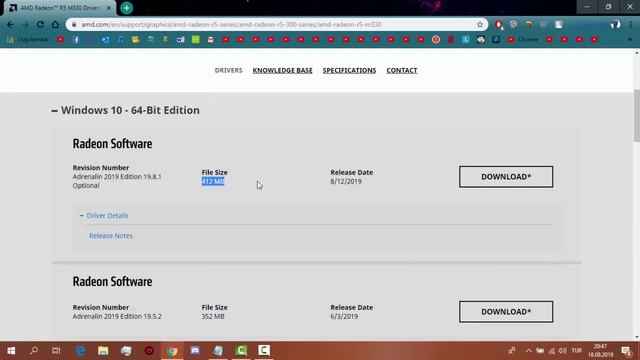Bookmark this page with the star icon
Screen dimensions: 640x360
[480, 24]
